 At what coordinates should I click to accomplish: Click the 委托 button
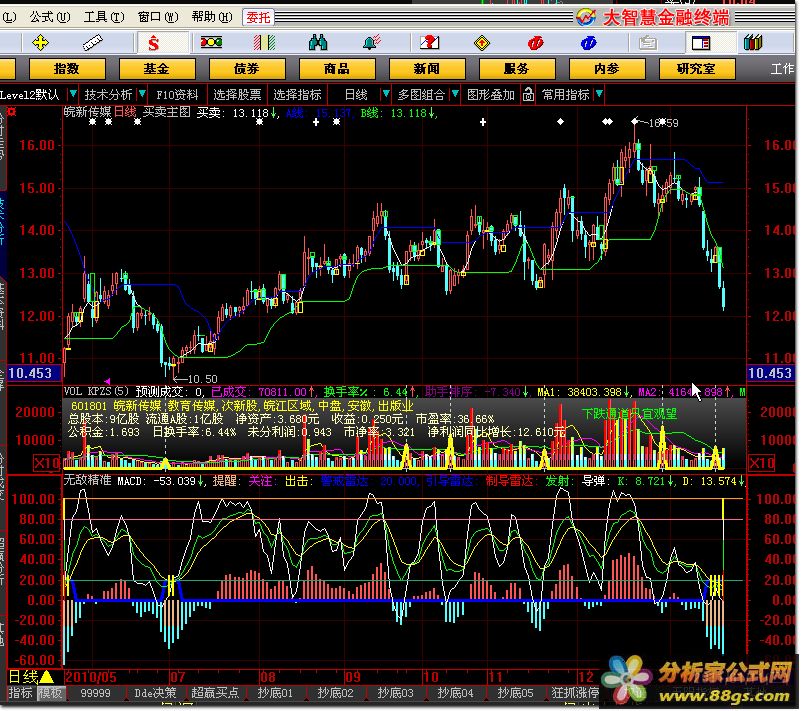(258, 17)
